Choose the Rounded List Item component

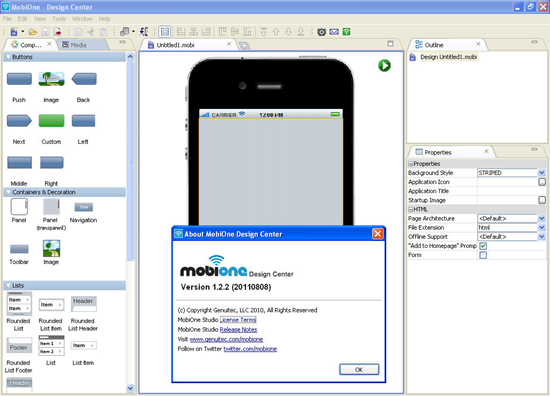tap(51, 305)
